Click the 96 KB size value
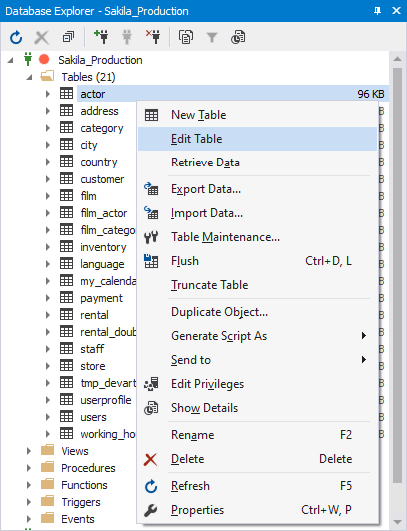 (x=371, y=94)
